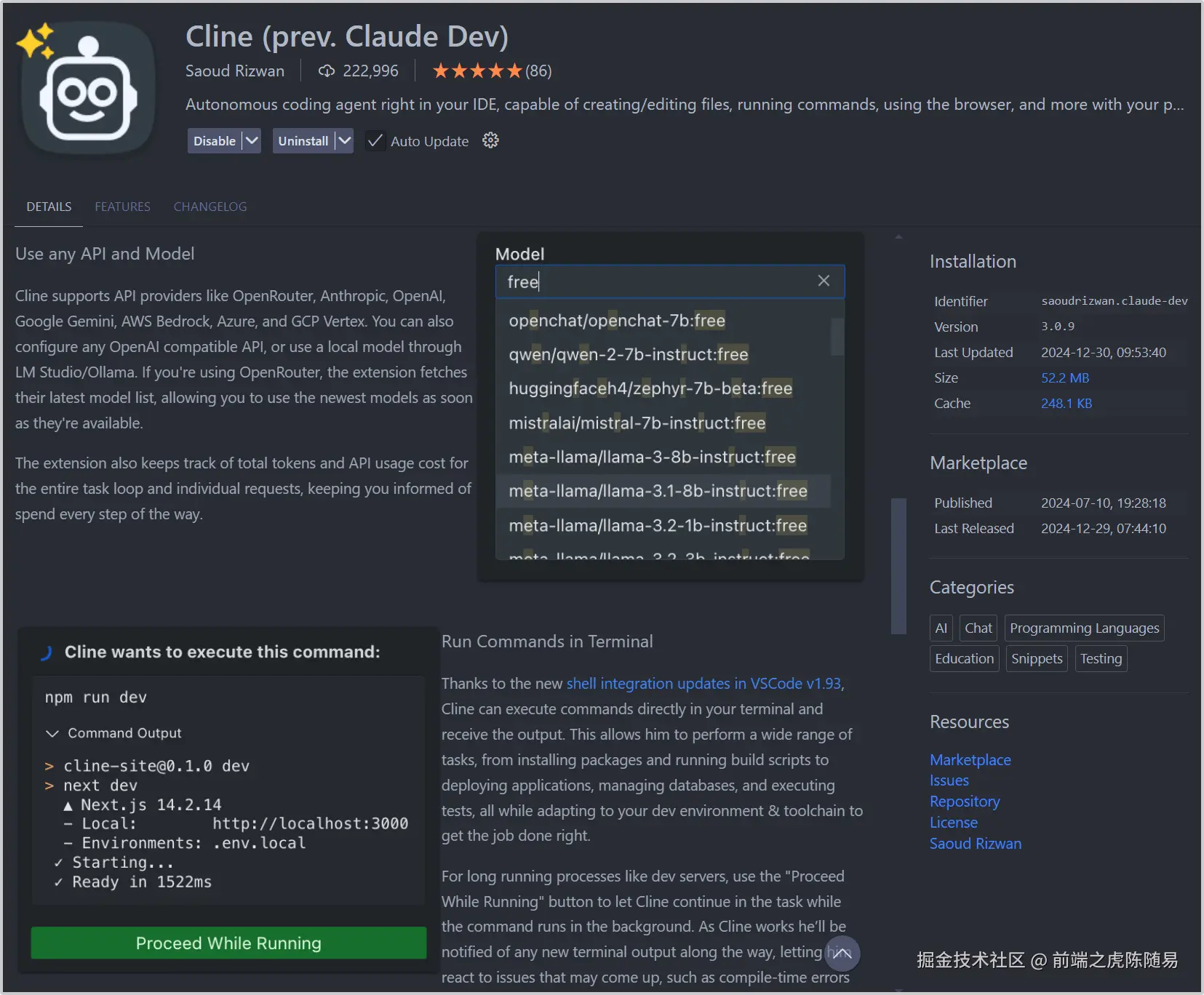Open the Repository resource link
This screenshot has width=1204, height=995.
pos(965,801)
